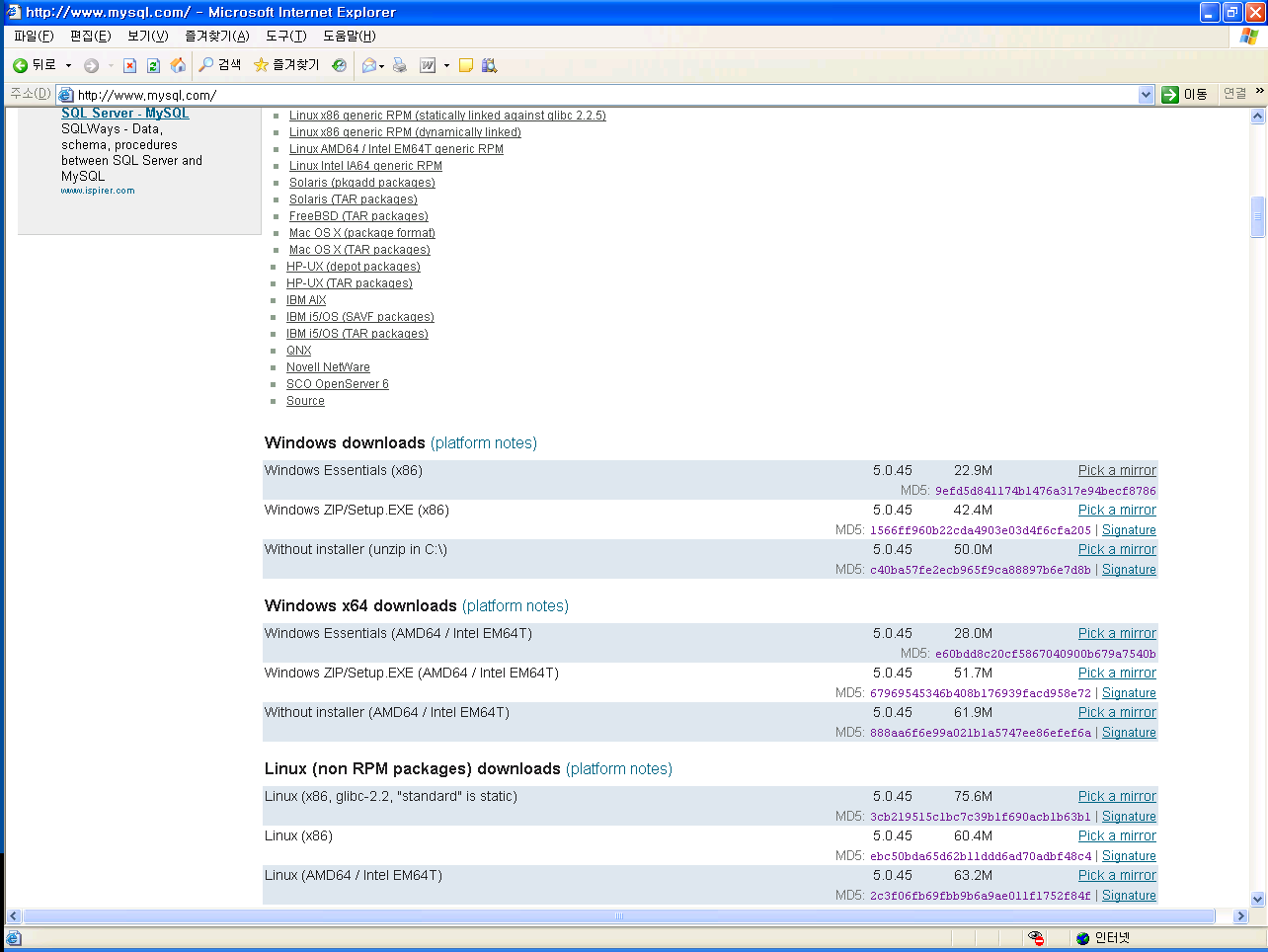Click the status bar page icon
Screen dimensions: 1268x952
tap(14, 938)
